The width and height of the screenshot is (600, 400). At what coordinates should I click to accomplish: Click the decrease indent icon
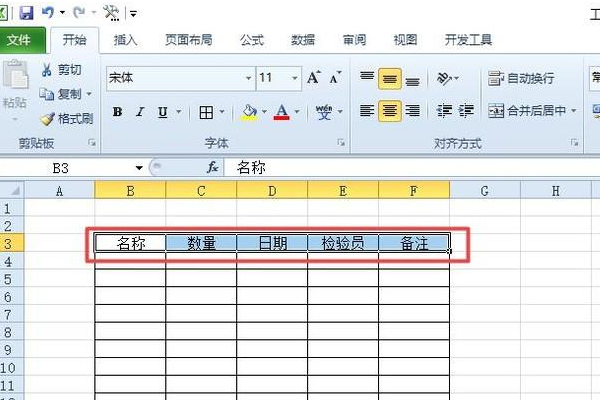[444, 111]
